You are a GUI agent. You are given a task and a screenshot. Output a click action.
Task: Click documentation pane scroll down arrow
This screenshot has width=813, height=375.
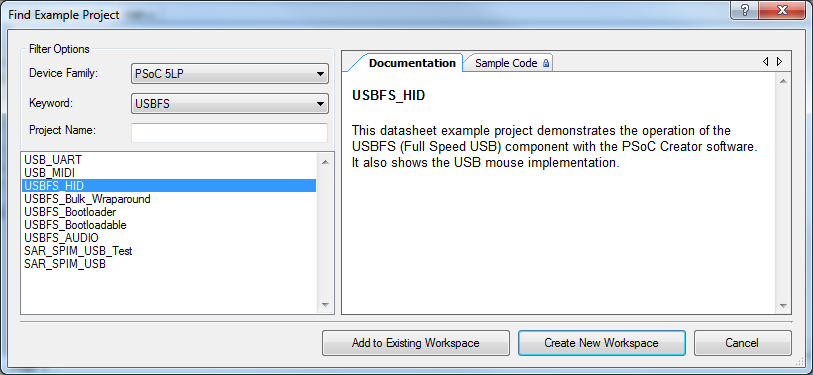click(782, 306)
